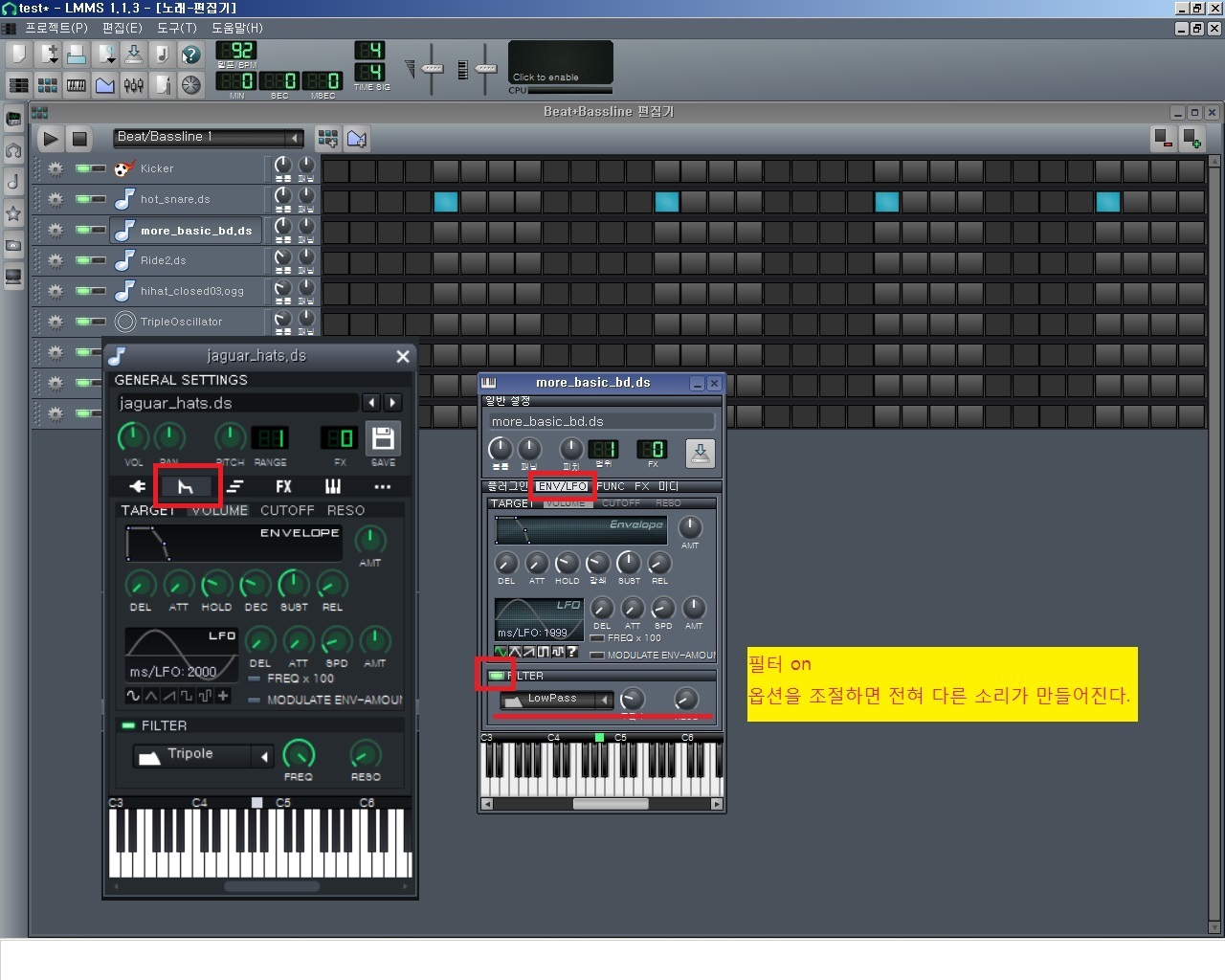Open the Piano Roll toolbar icon
This screenshot has width=1225, height=980.
coord(76,85)
